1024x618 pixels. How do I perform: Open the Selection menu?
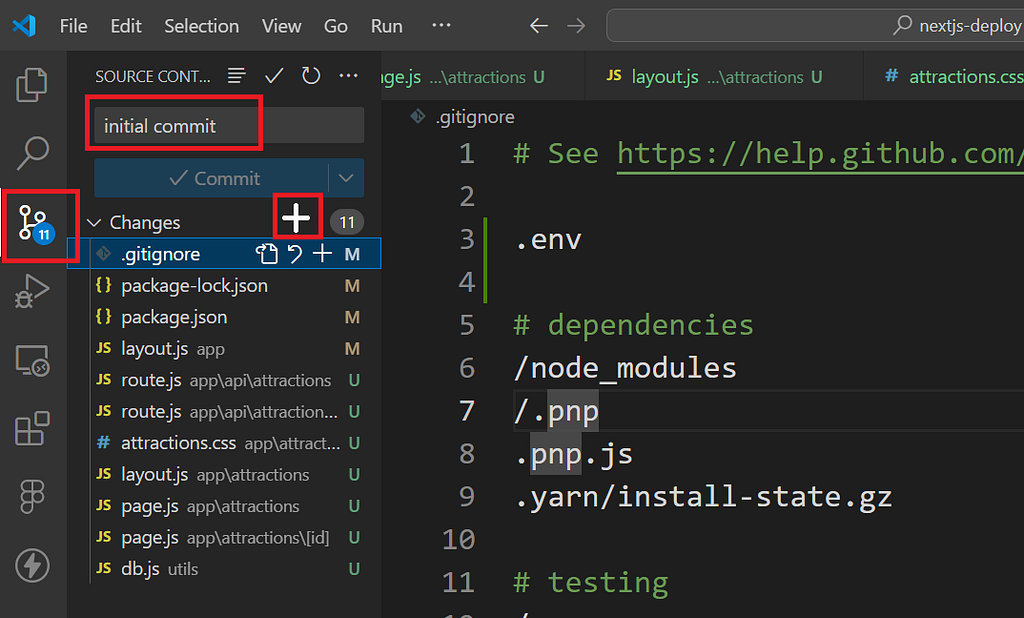(x=201, y=26)
